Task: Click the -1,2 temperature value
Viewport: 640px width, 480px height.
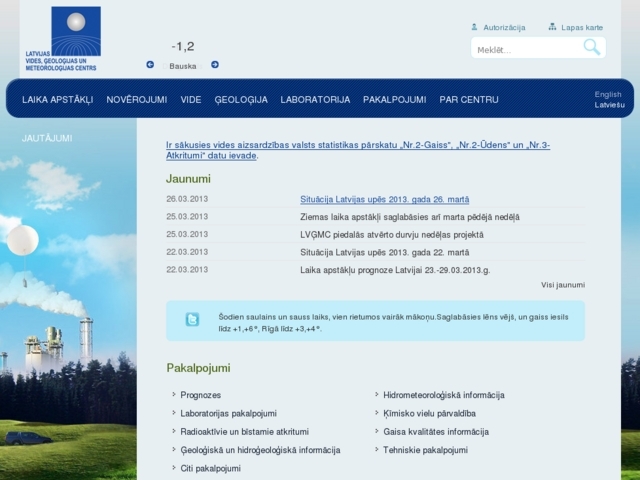Action: tap(183, 46)
